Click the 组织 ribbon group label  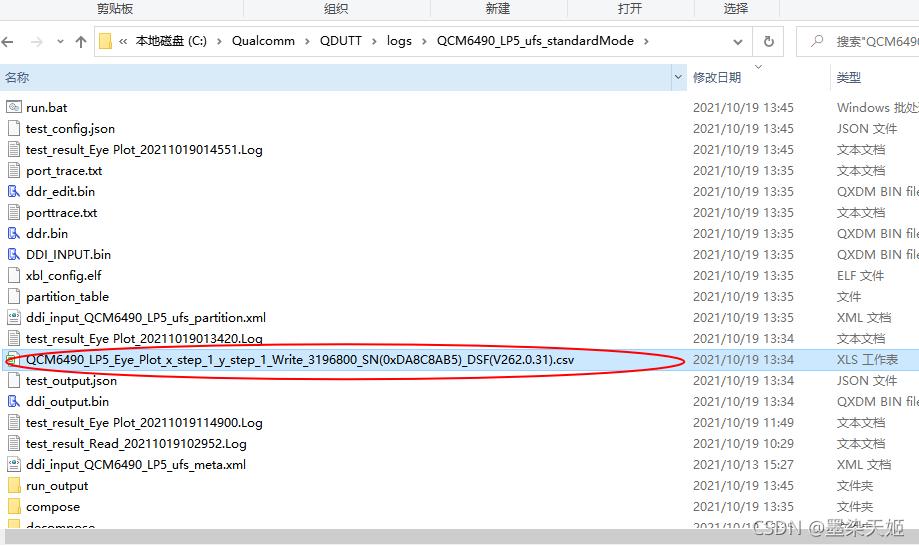pos(336,8)
